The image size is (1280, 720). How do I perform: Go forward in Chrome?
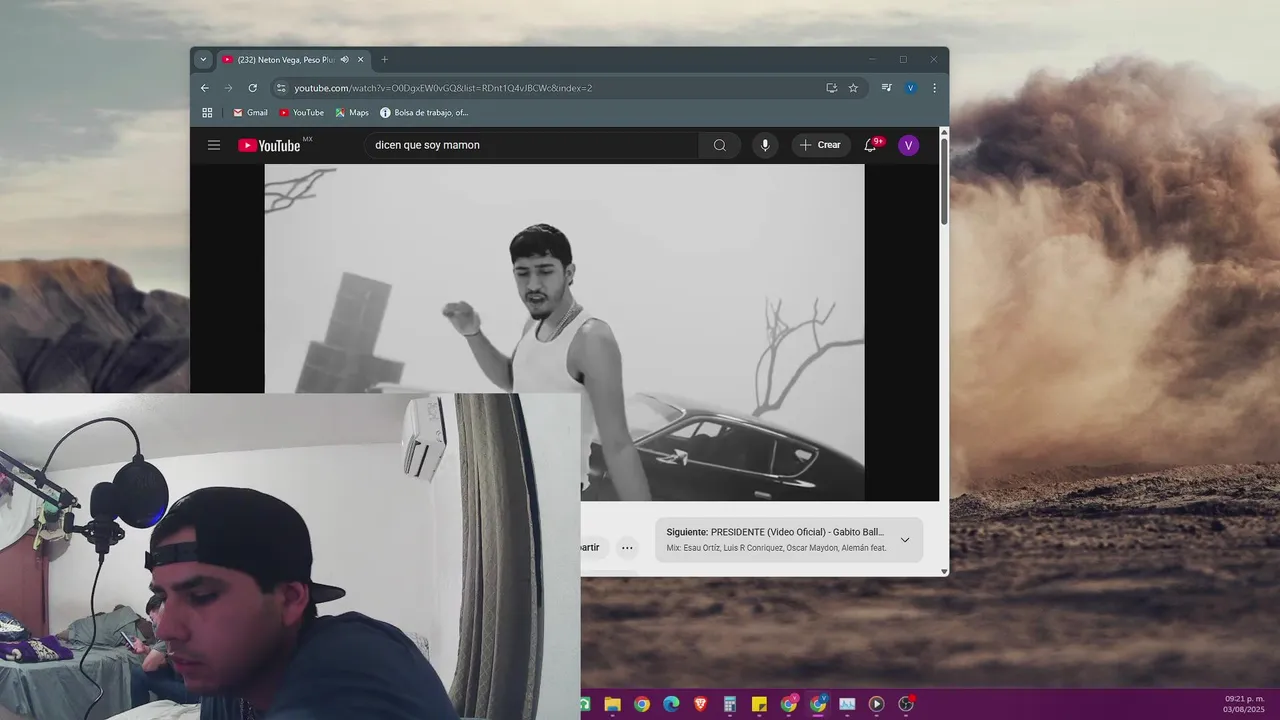pyautogui.click(x=228, y=88)
